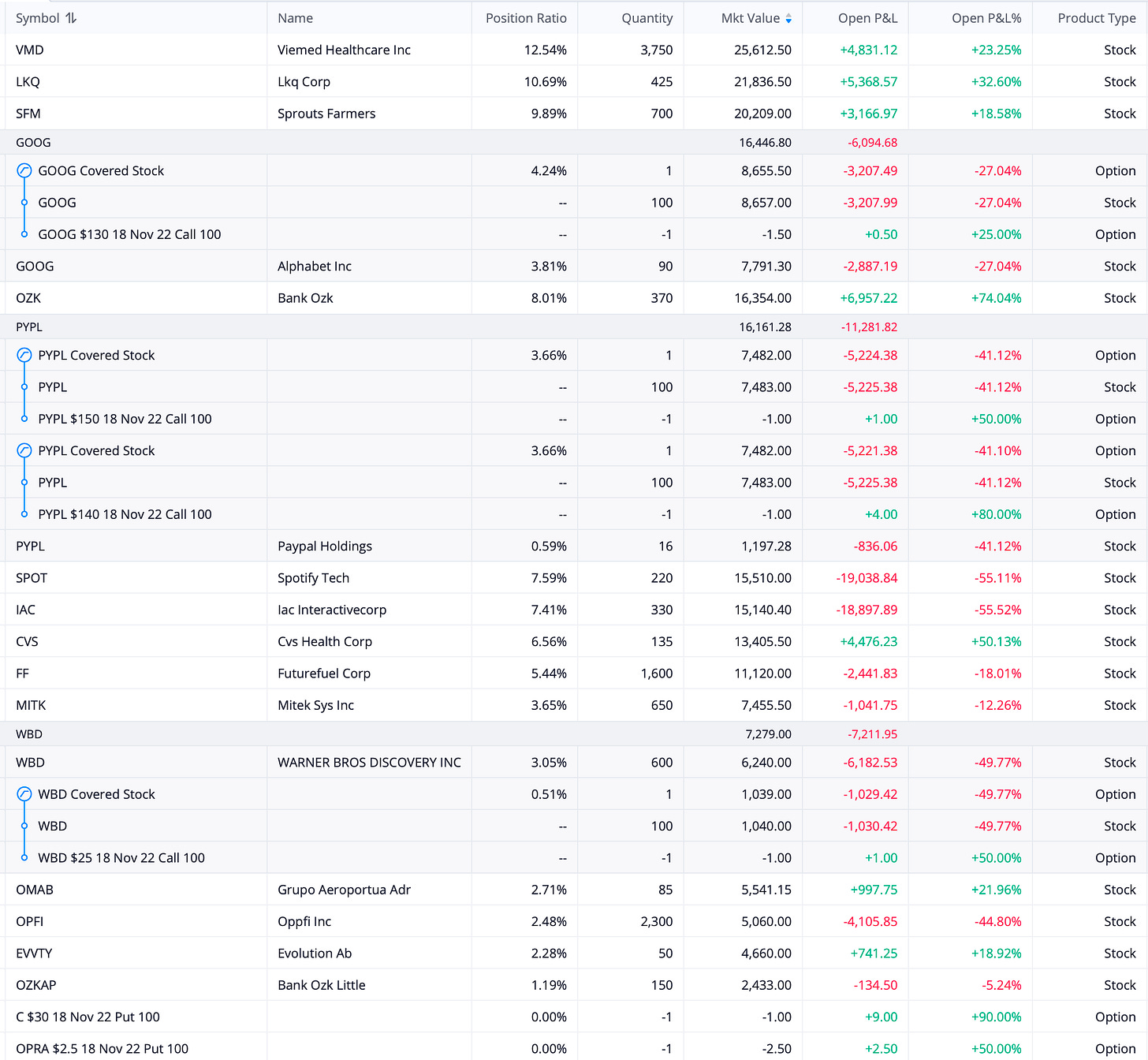Click WARNER BROS DISCOVERY INC name
The width and height of the screenshot is (1148, 1060).
coord(369,763)
